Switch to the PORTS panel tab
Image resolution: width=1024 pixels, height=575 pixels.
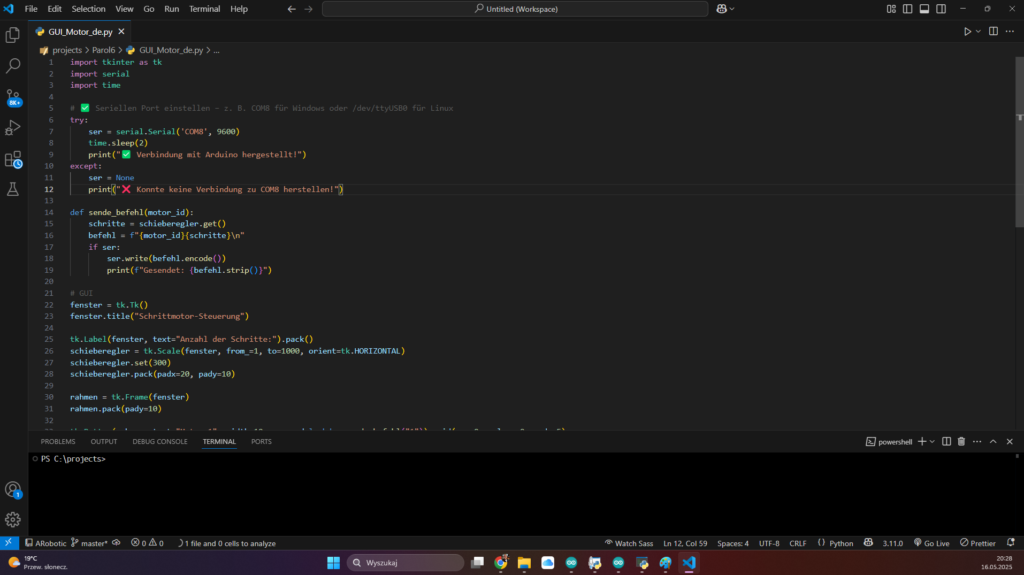click(x=261, y=442)
